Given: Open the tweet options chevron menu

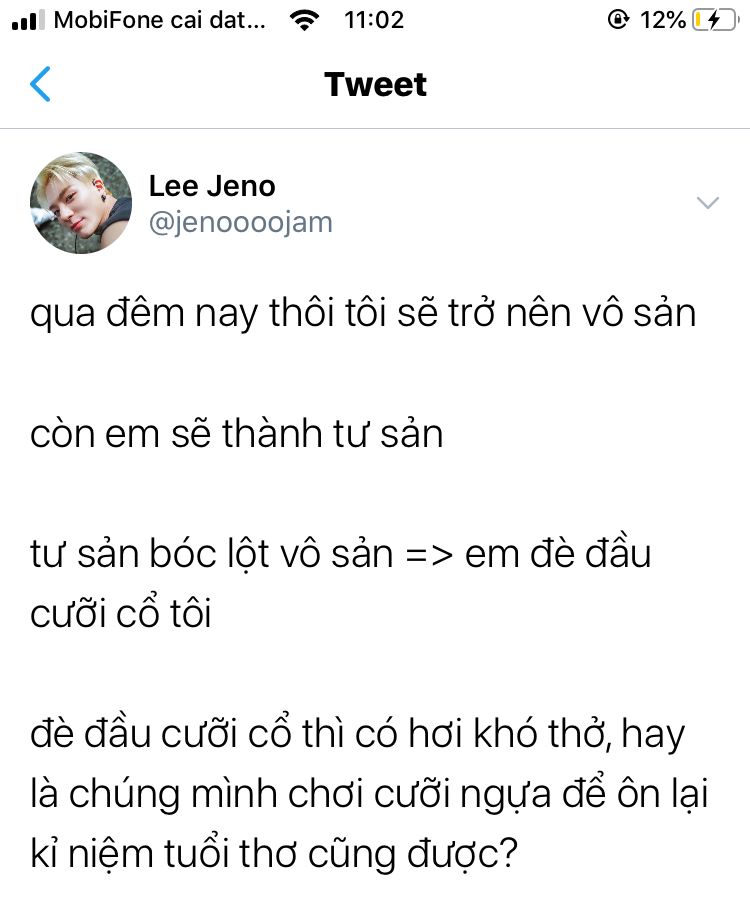Looking at the screenshot, I should tap(707, 203).
